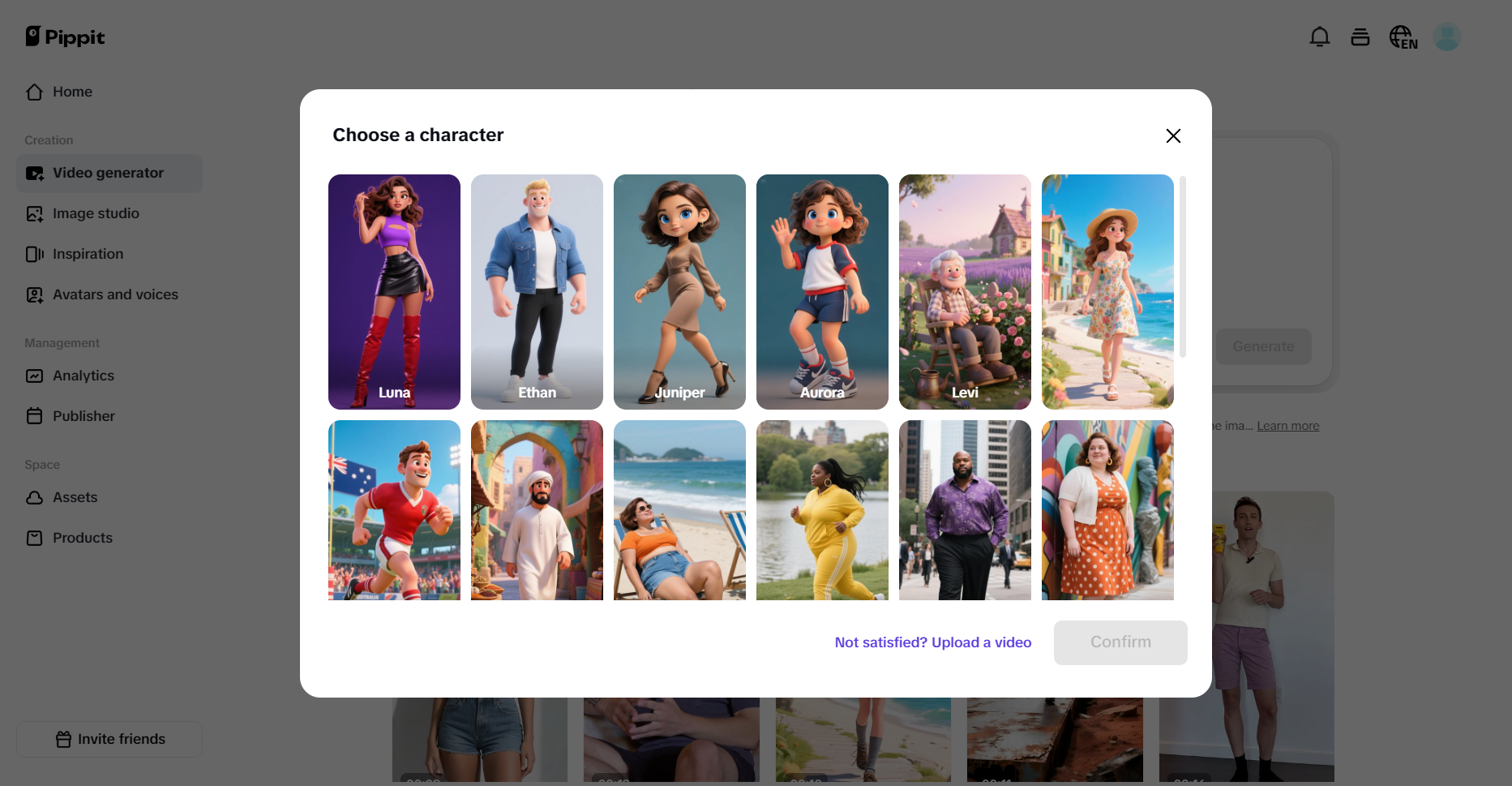This screenshot has height=786, width=1512.
Task: Click the Pippit logo
Action: (x=65, y=37)
